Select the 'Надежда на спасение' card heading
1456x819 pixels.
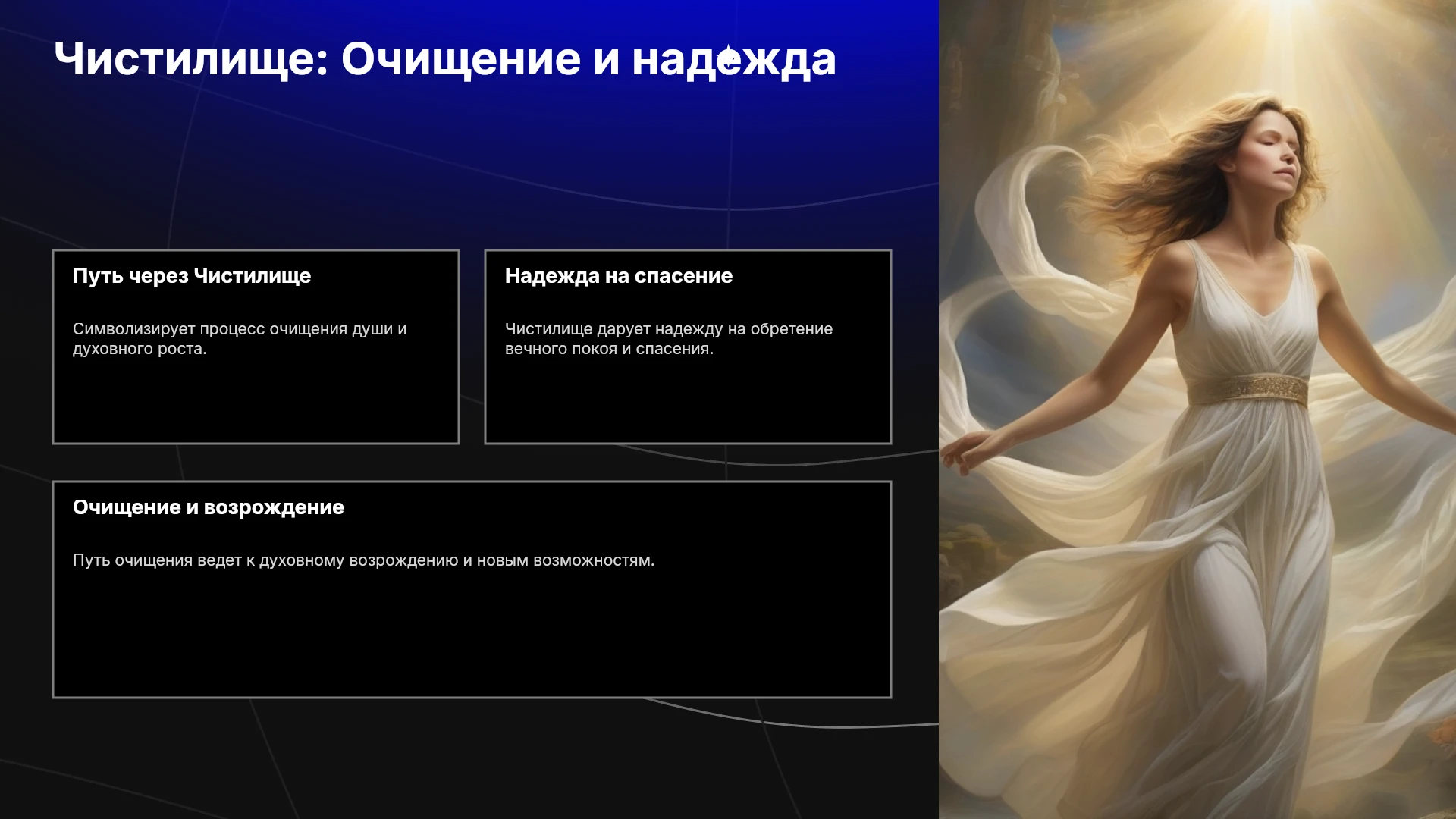point(619,276)
